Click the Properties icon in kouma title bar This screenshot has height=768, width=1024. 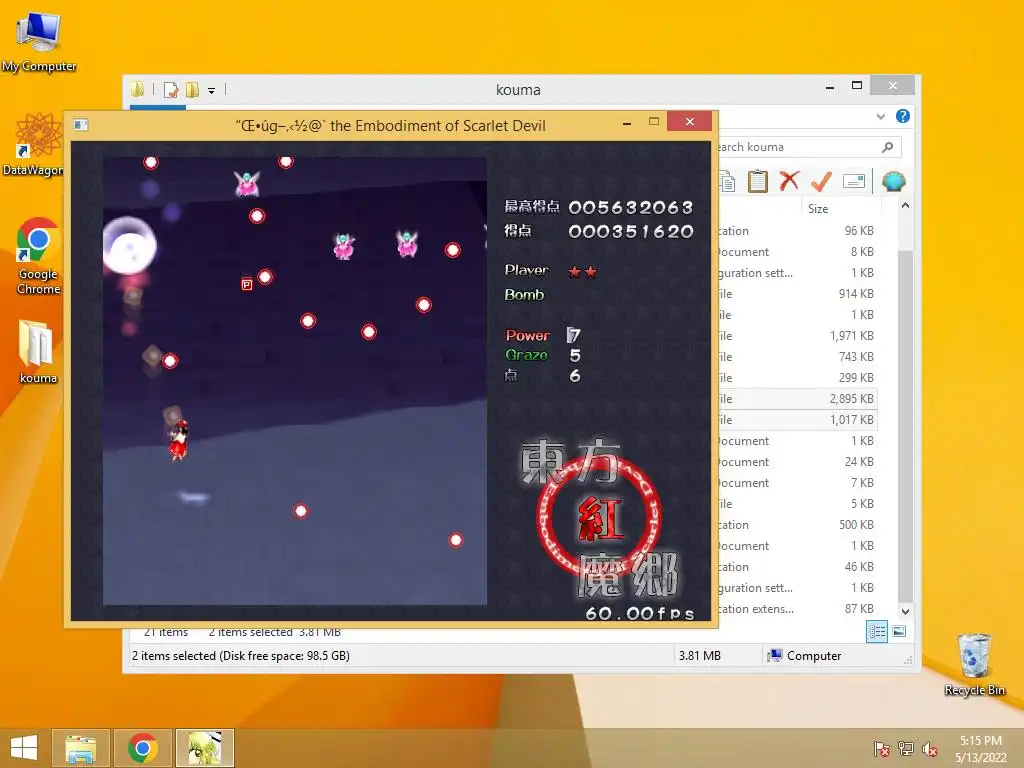(x=171, y=89)
